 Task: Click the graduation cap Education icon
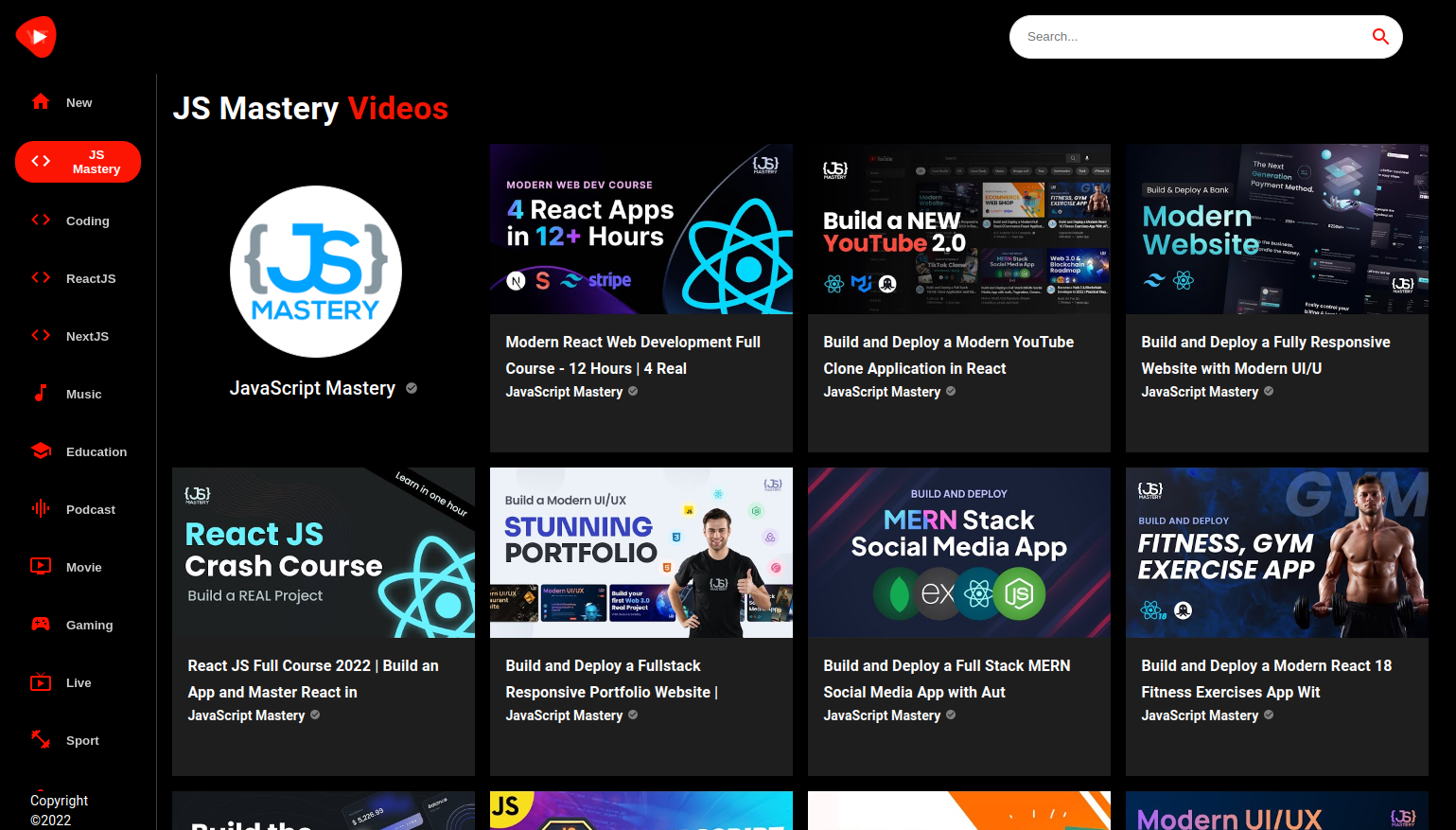point(41,450)
